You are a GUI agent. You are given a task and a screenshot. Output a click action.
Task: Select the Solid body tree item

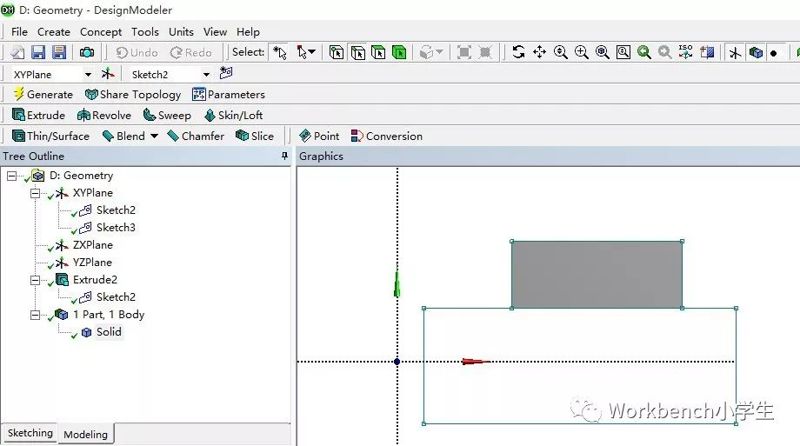(x=109, y=332)
